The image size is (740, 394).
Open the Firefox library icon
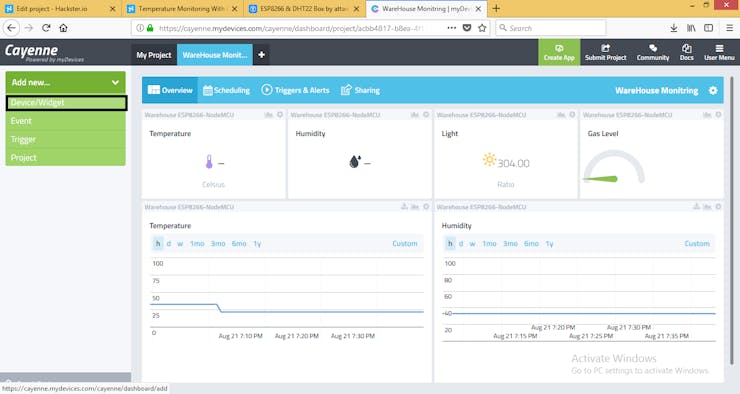[691, 28]
